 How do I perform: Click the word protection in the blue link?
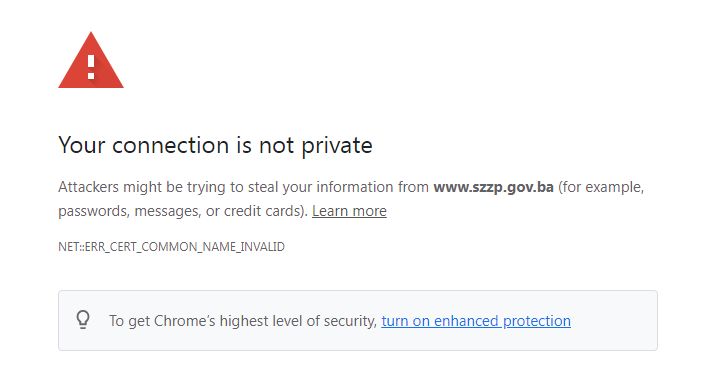click(537, 321)
